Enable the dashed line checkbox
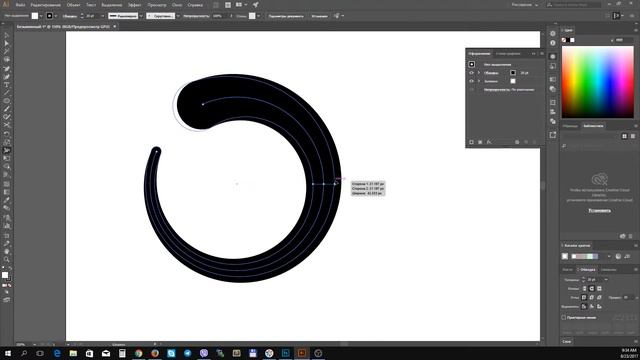The image size is (640, 360). click(564, 317)
